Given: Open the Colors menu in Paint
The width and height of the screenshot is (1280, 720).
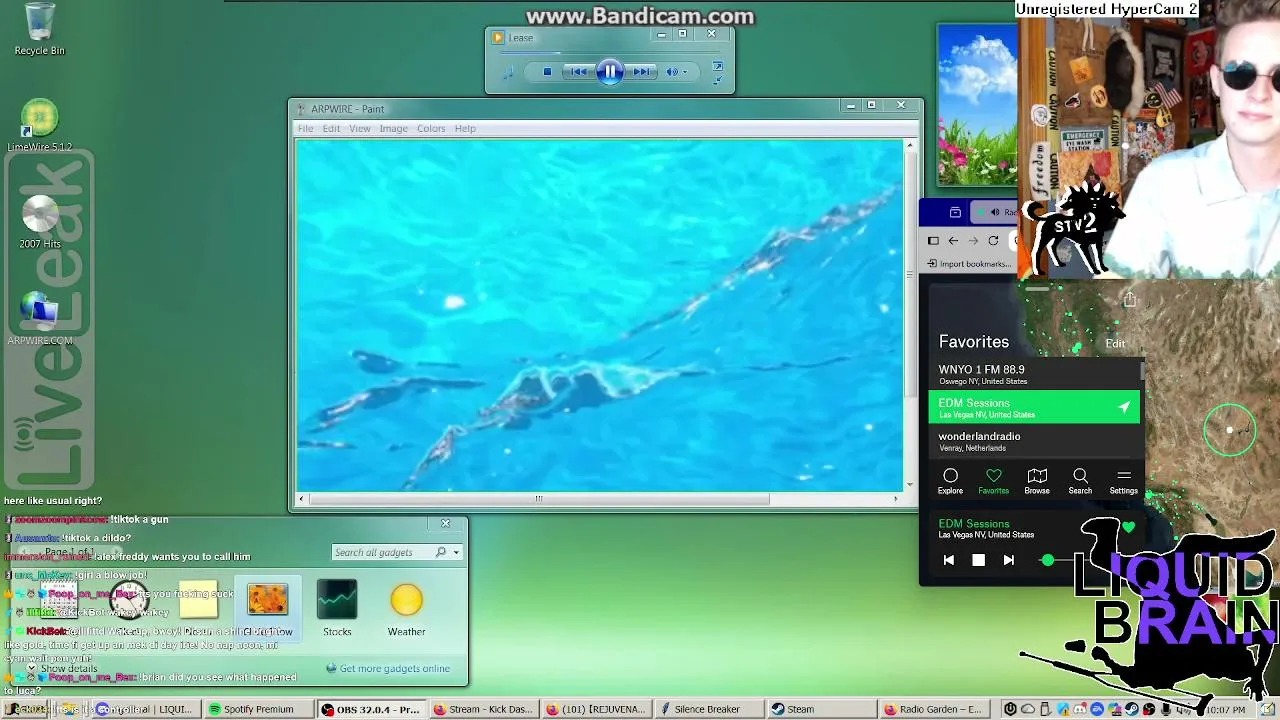Looking at the screenshot, I should click(431, 128).
